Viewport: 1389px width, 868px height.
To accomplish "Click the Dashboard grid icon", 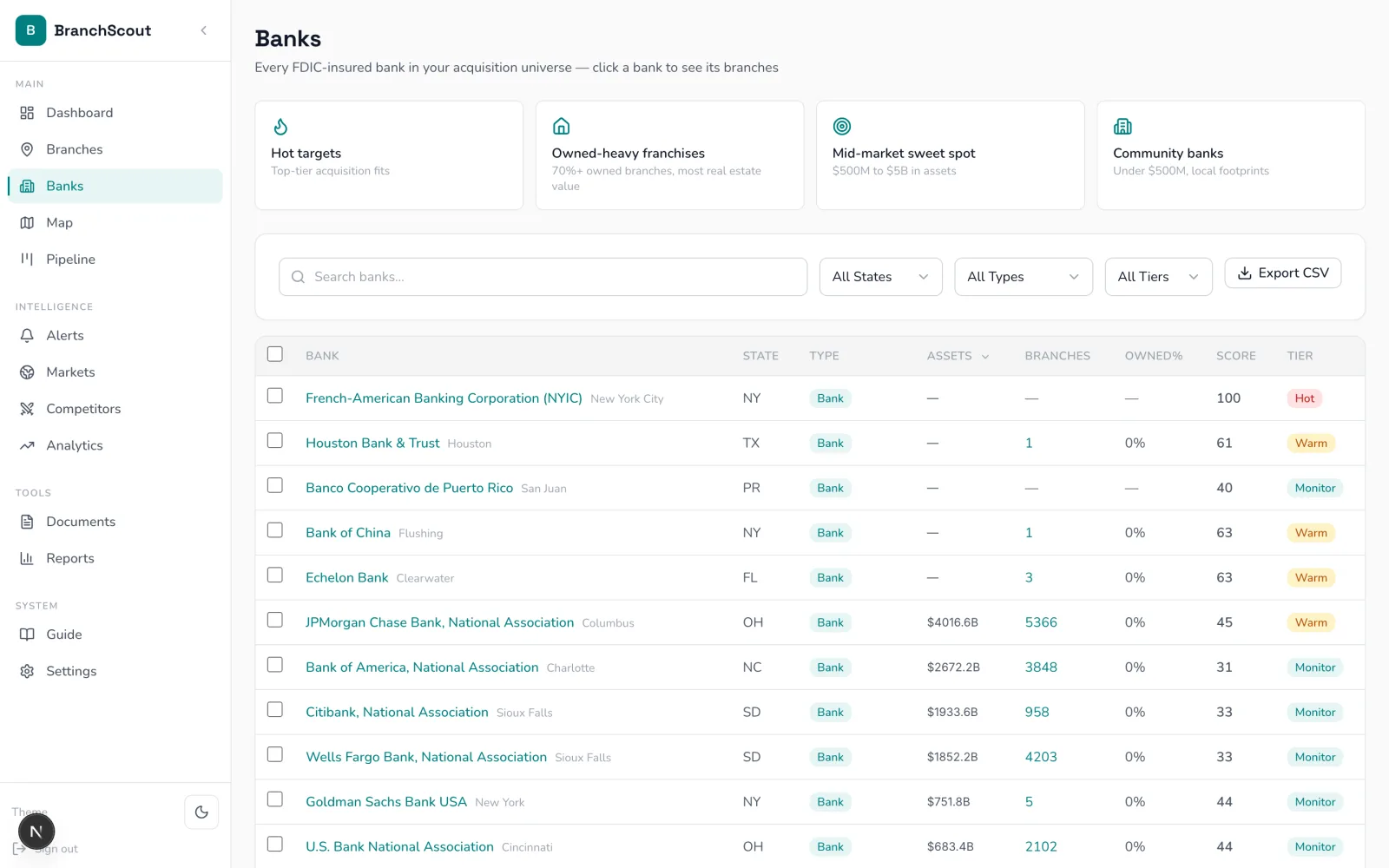I will pyautogui.click(x=27, y=113).
